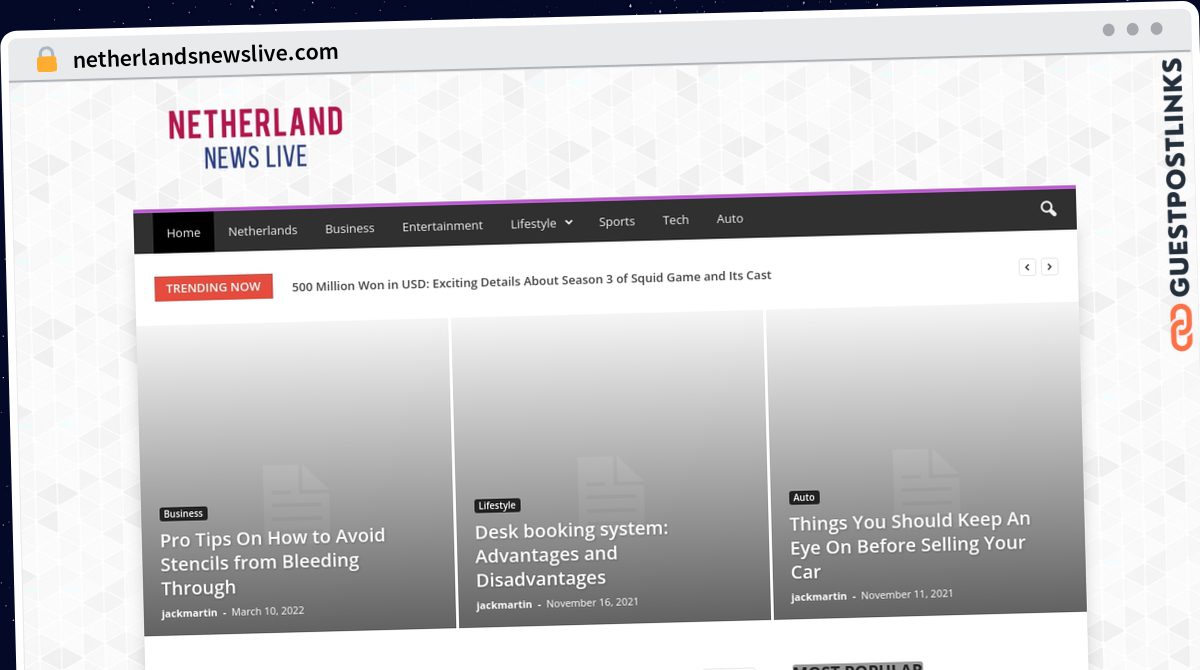The image size is (1200, 670).
Task: Open the Sports menu item
Action: click(x=617, y=221)
